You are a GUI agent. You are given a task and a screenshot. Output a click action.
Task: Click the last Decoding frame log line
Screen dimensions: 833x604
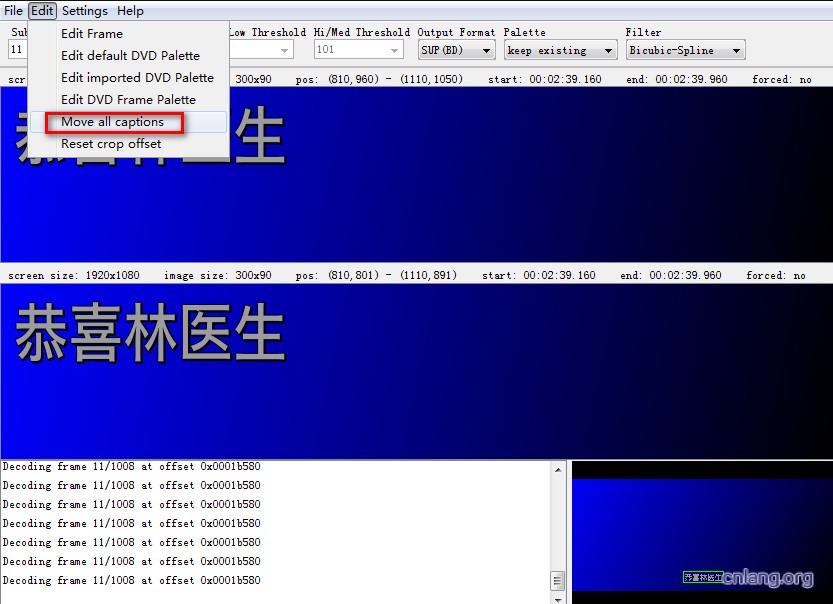[x=131, y=580]
